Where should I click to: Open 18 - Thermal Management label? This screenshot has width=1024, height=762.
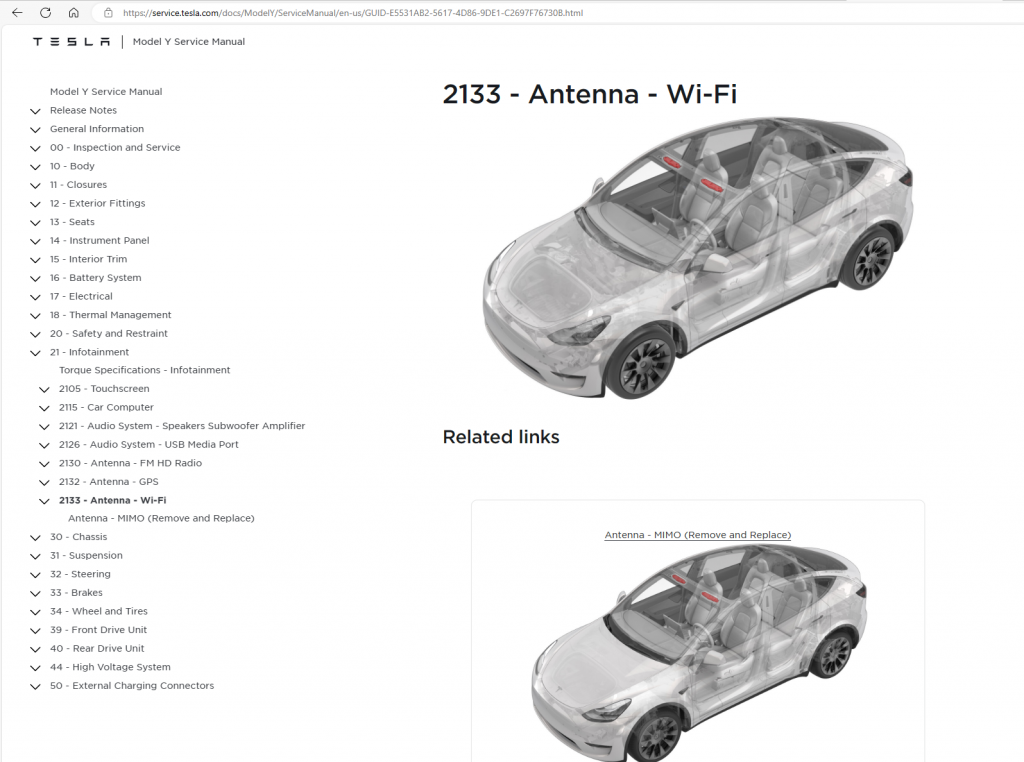click(x=110, y=315)
